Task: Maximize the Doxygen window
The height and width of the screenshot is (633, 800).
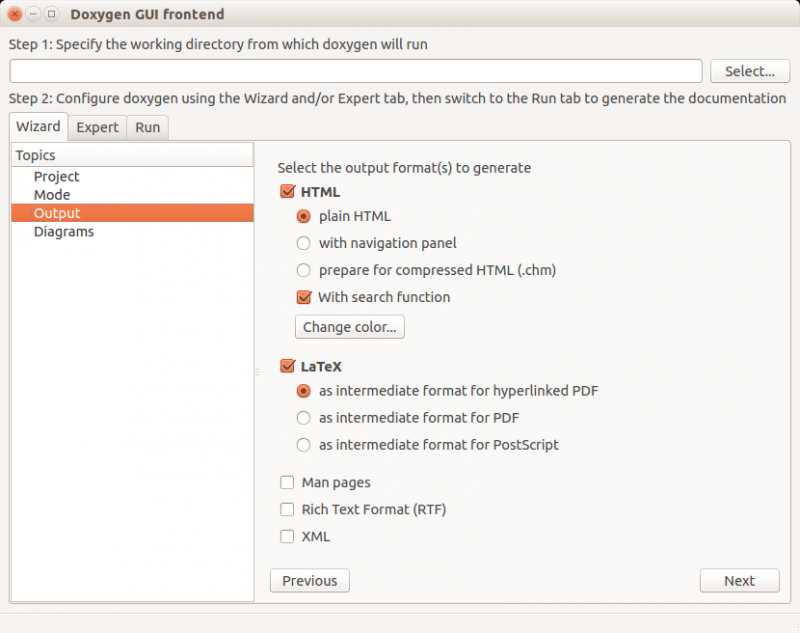Action: (51, 15)
